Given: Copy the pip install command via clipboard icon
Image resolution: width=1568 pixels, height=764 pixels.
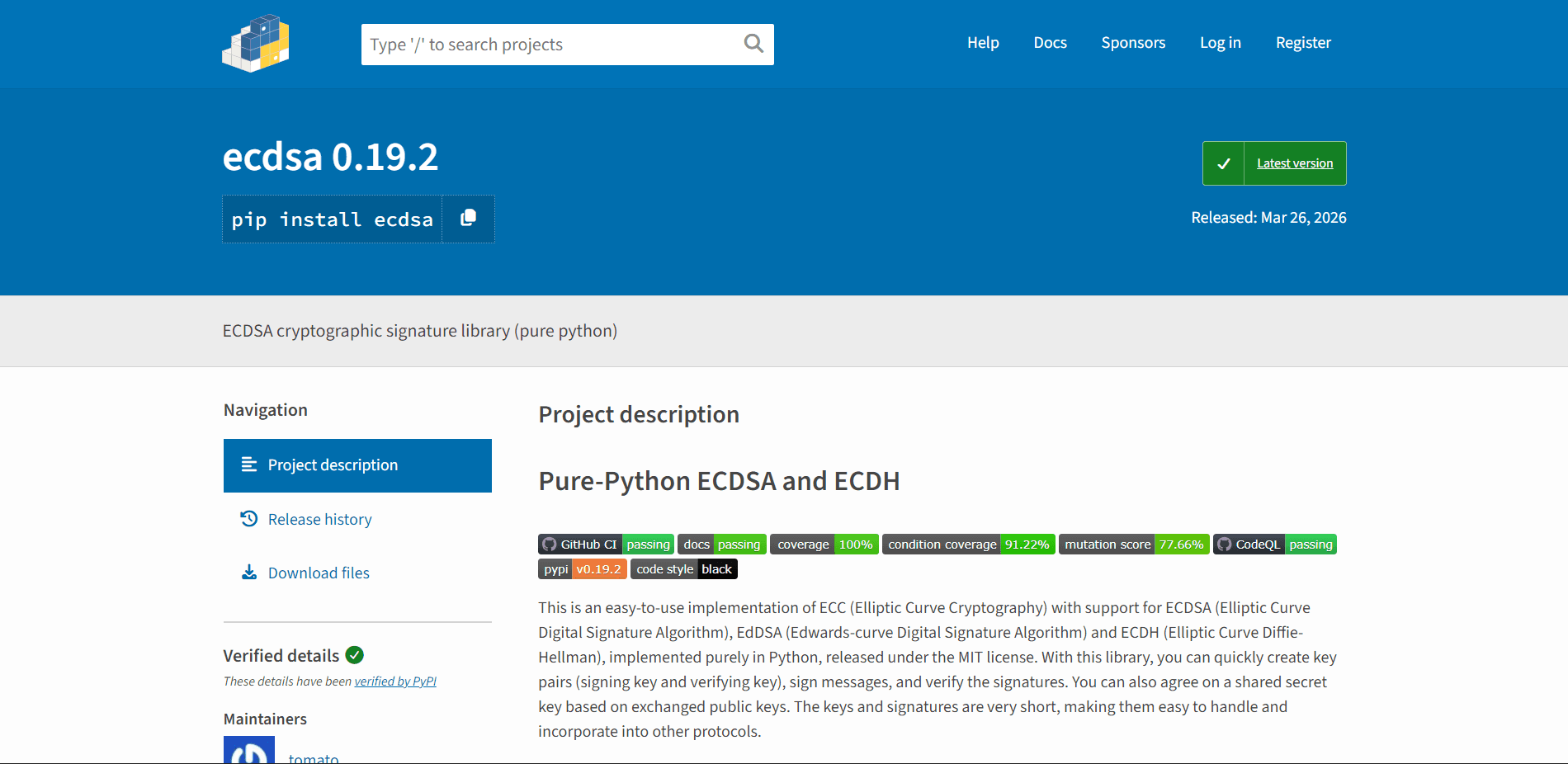Looking at the screenshot, I should (x=468, y=218).
